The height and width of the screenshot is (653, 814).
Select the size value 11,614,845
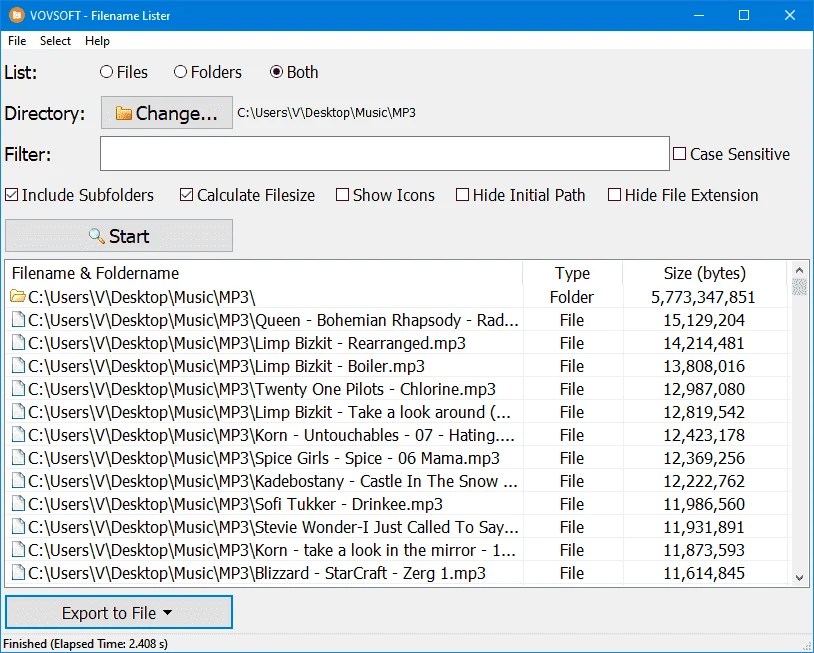click(704, 573)
